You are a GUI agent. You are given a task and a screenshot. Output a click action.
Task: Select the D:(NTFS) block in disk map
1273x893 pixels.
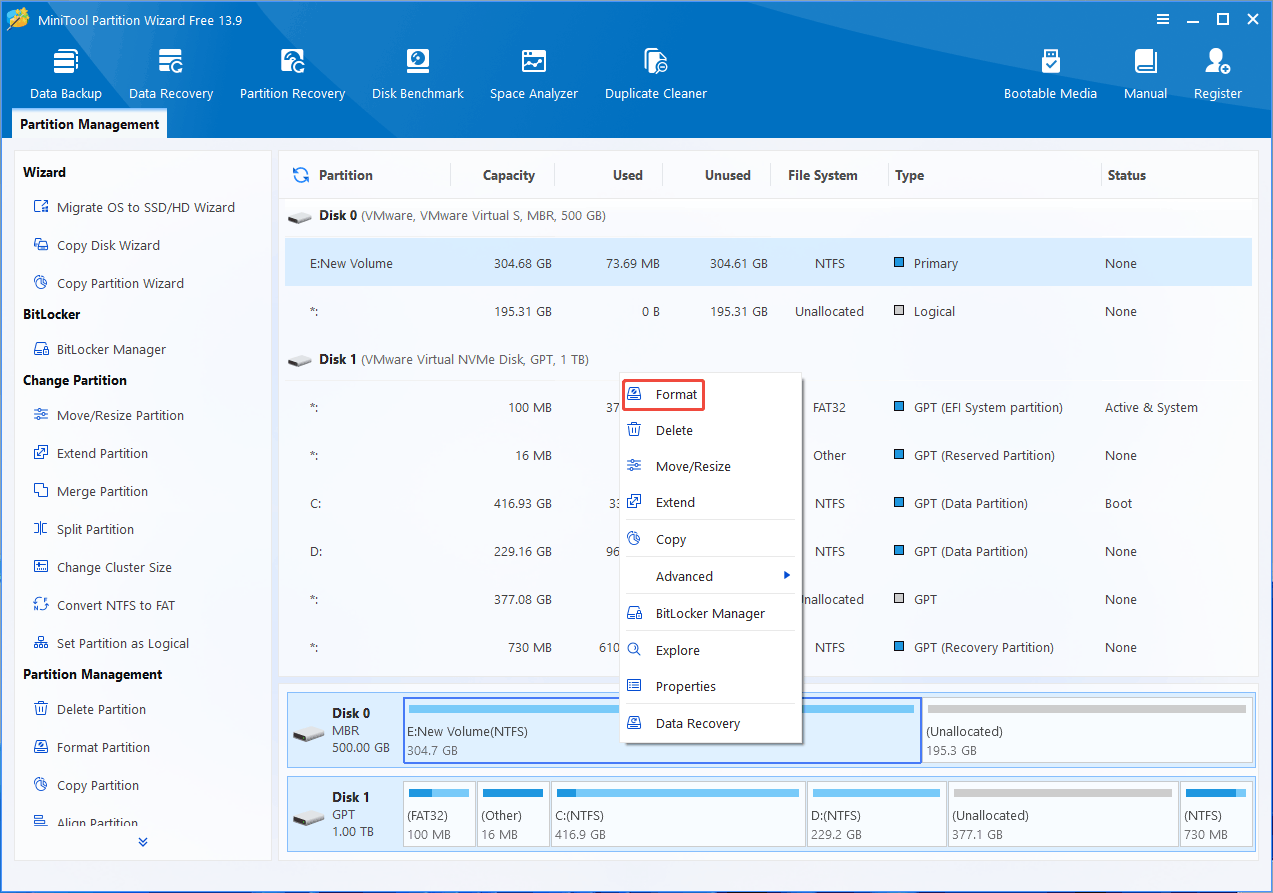[x=876, y=815]
